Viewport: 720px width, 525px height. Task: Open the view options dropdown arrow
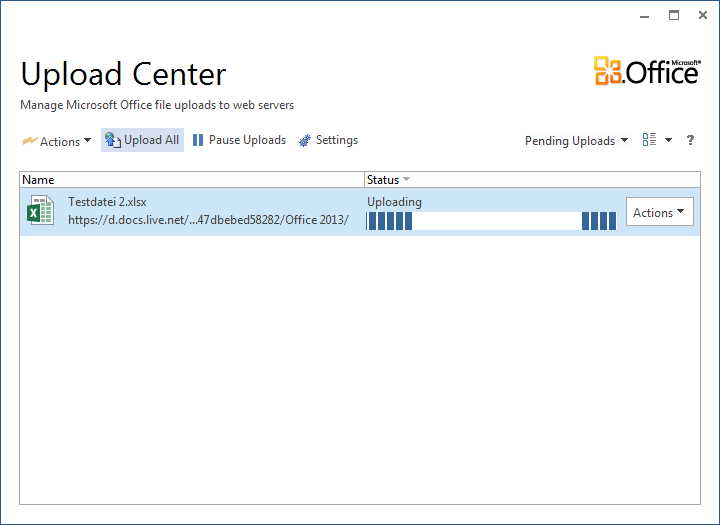tap(669, 140)
